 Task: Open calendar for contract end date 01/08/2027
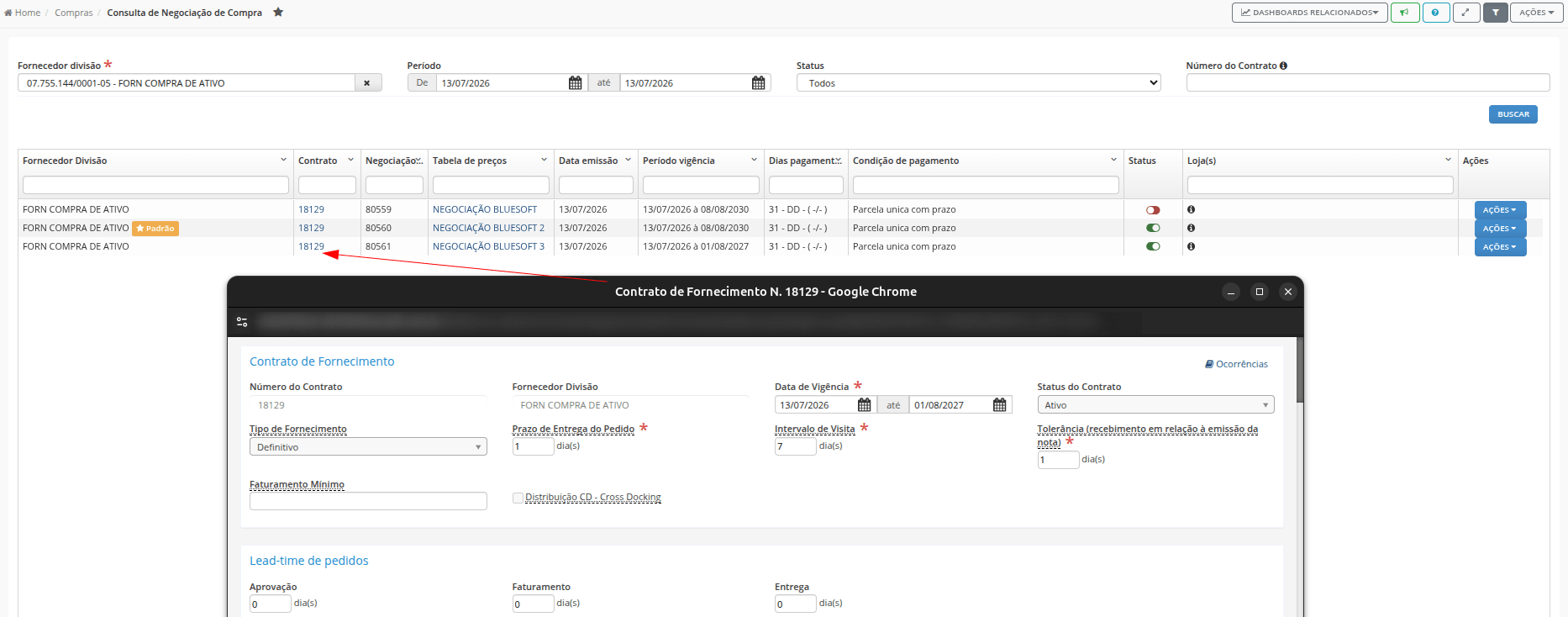[1000, 405]
